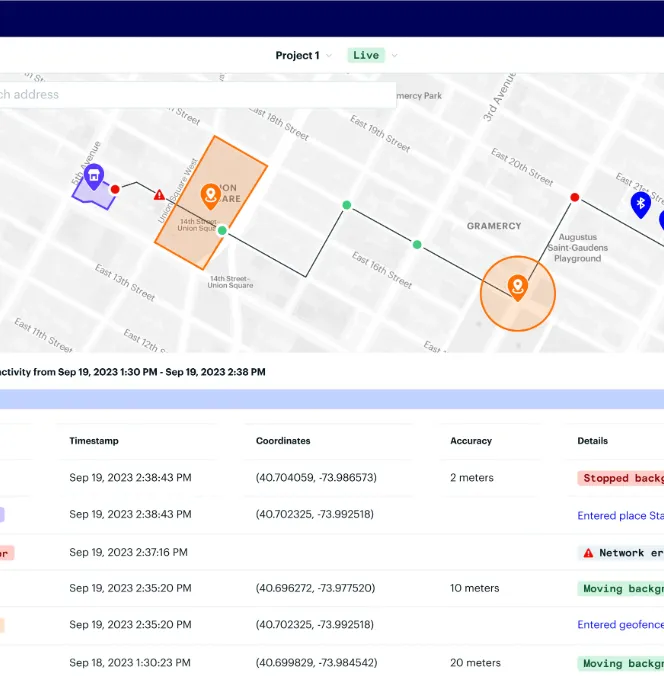Click the activity date range heading

pos(133,372)
